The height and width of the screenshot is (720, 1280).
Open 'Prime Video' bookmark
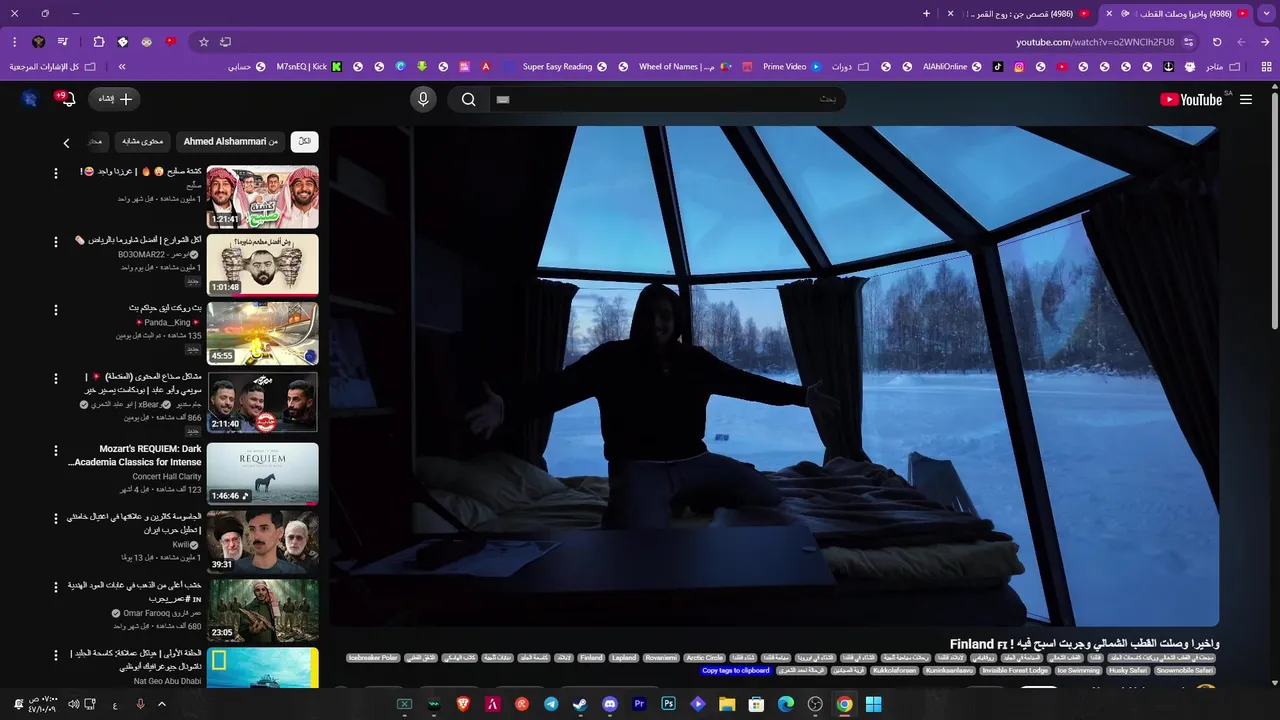click(x=792, y=67)
